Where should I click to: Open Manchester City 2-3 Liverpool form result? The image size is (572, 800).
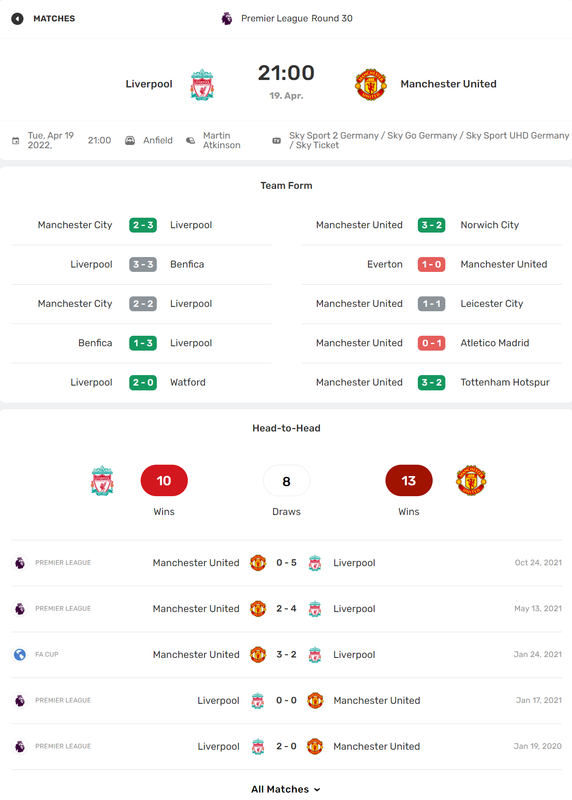[141, 225]
